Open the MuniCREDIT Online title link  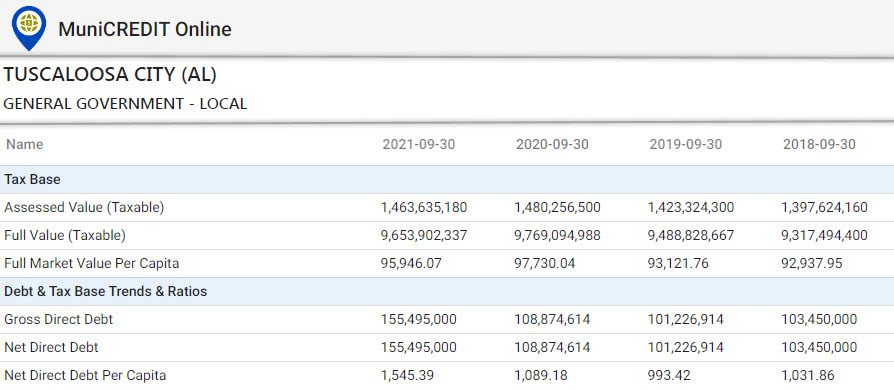click(145, 29)
